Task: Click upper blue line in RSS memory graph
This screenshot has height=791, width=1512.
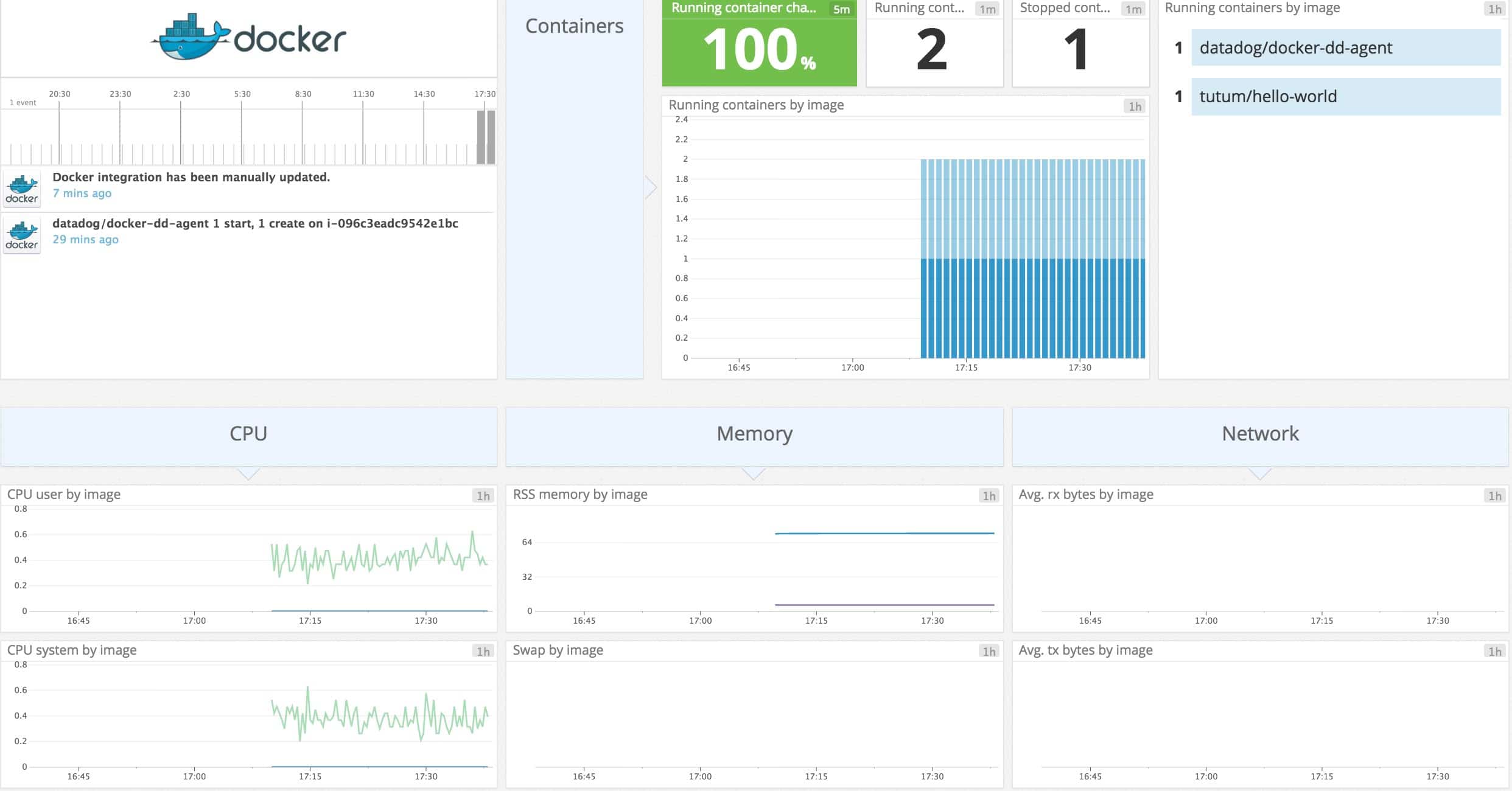Action: coord(884,534)
